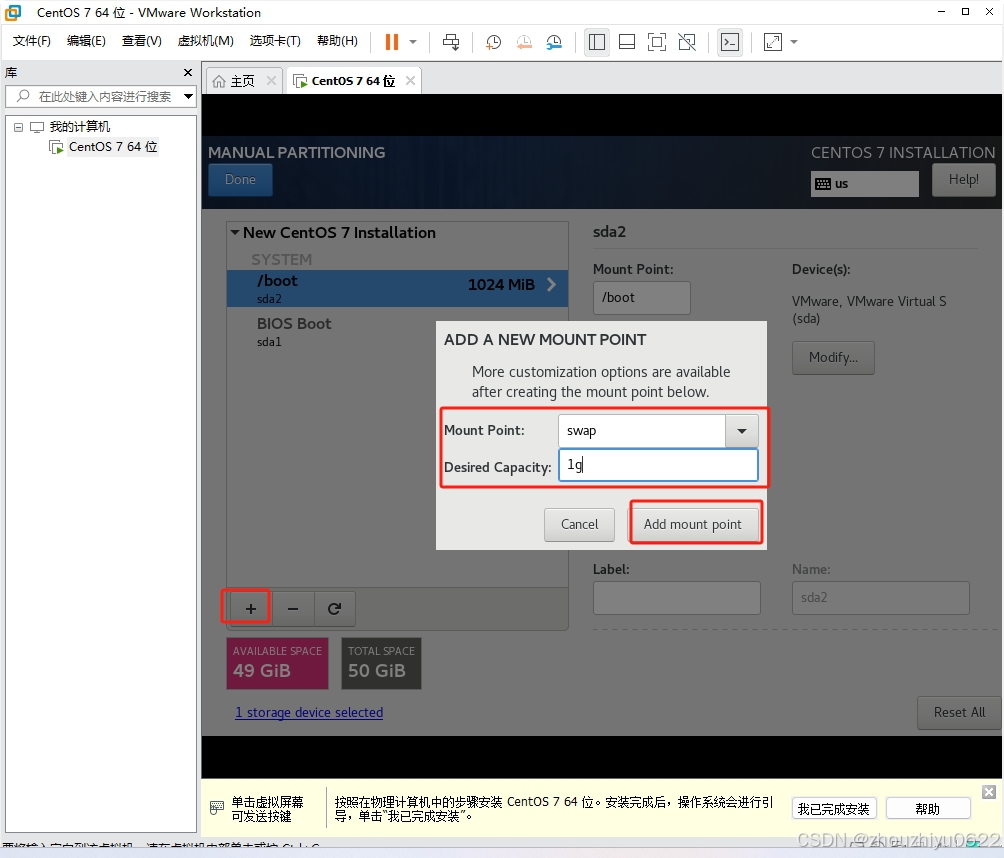Viewport: 1004px width, 858px height.
Task: Collapse 我的计算机 tree node
Action: pos(19,127)
